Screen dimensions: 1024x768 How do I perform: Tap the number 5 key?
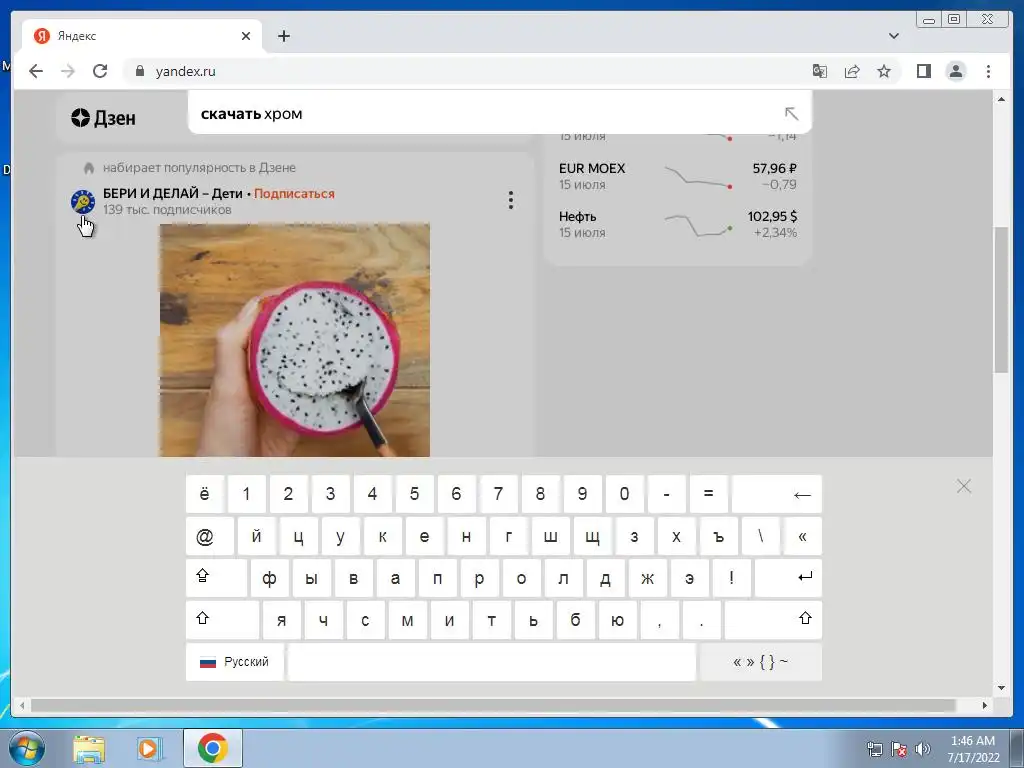414,494
